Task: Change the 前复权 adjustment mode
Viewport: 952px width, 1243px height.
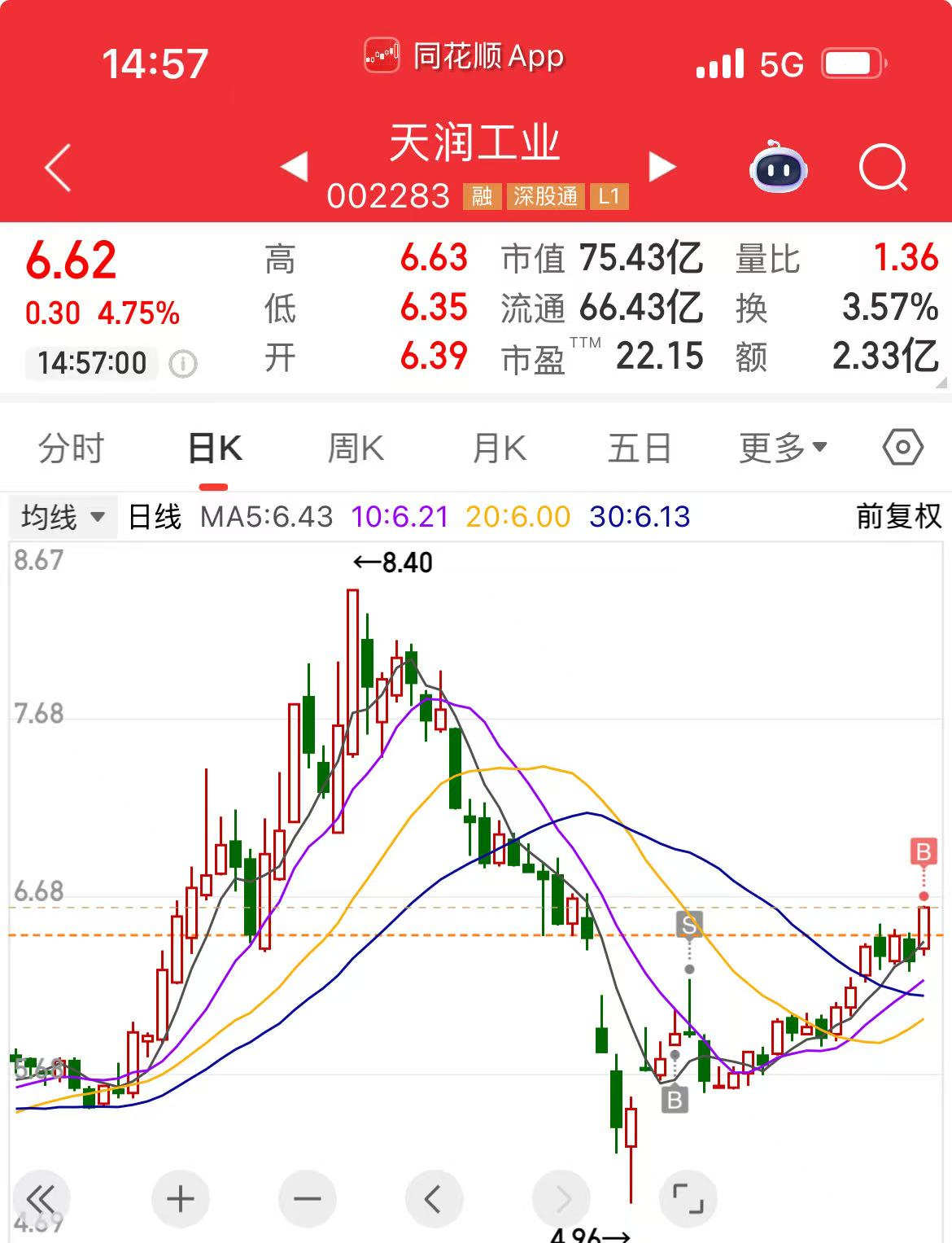Action: click(898, 517)
